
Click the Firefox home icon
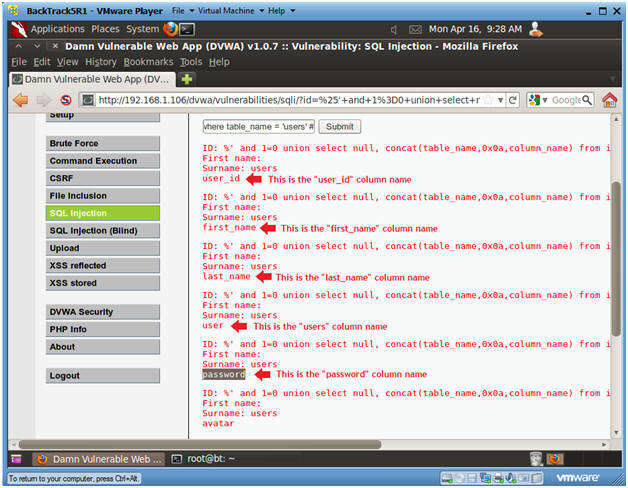tap(610, 100)
